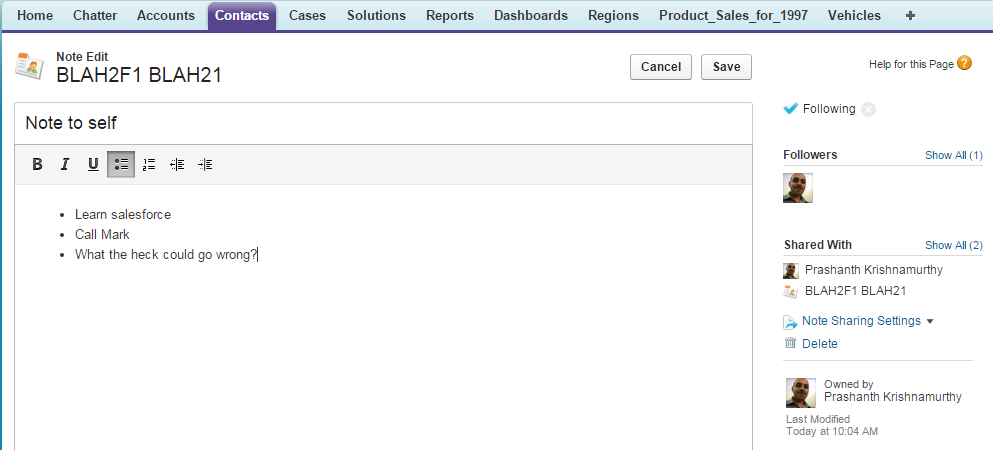This screenshot has height=450, width=993.
Task: Toggle bold formatting in note toolbar
Action: click(37, 165)
